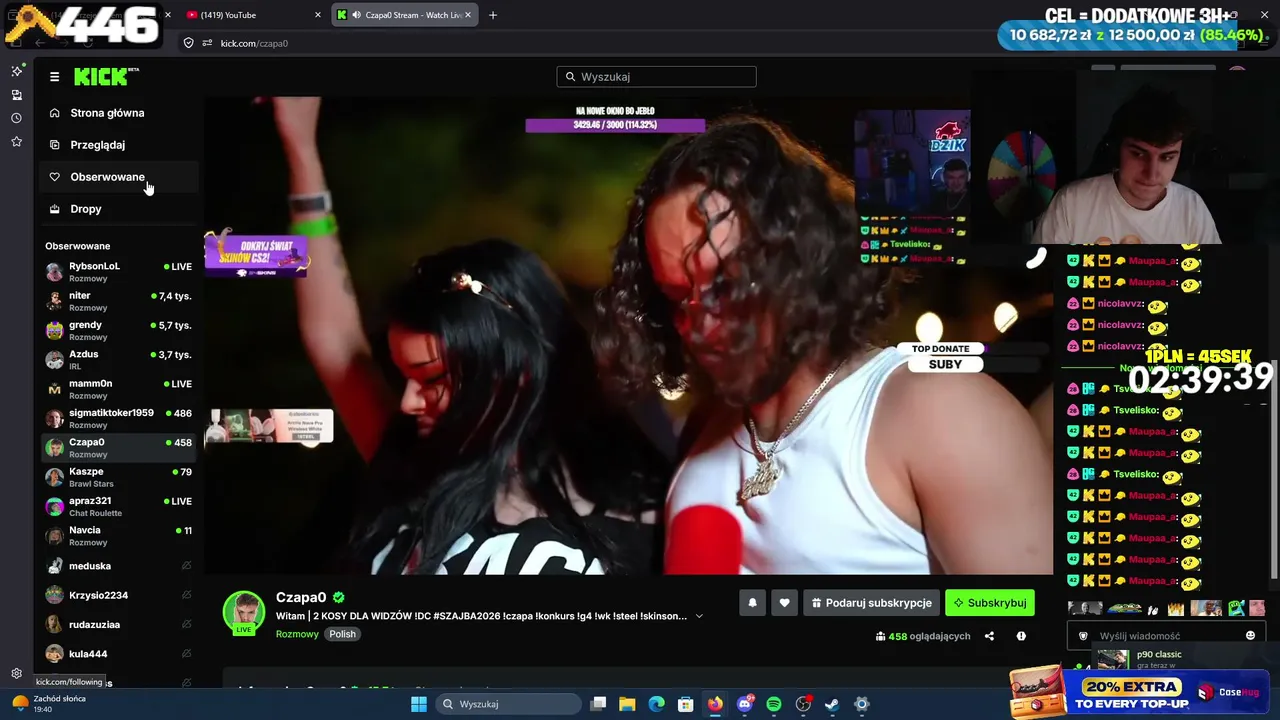Select the Czapa0 Stream browser tab
The image size is (1280, 720).
point(405,15)
